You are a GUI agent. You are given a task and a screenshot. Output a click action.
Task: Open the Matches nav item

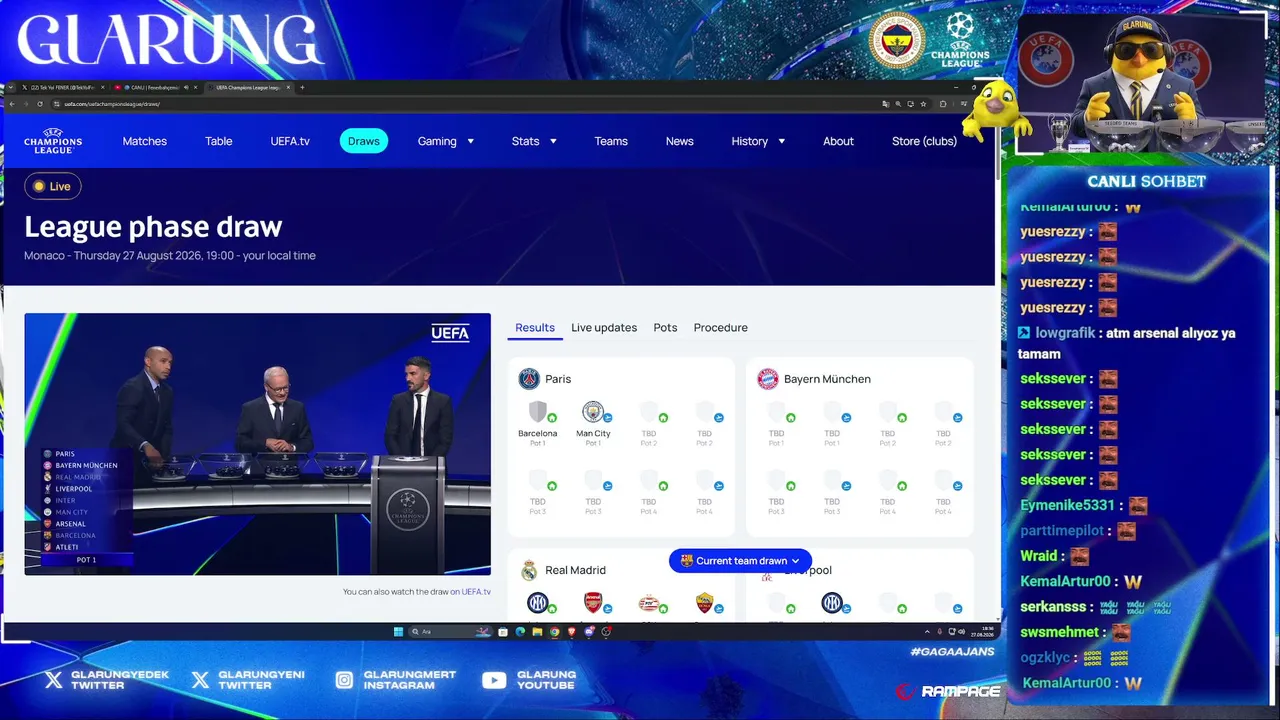pos(145,141)
